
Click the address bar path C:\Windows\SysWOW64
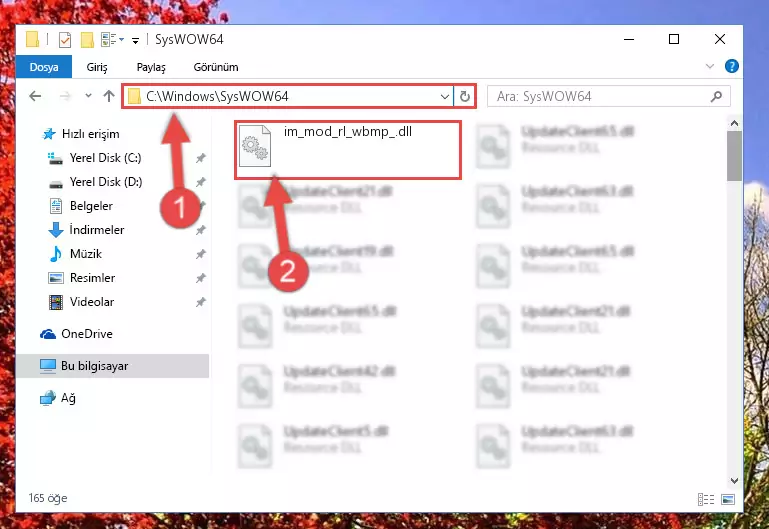(217, 96)
